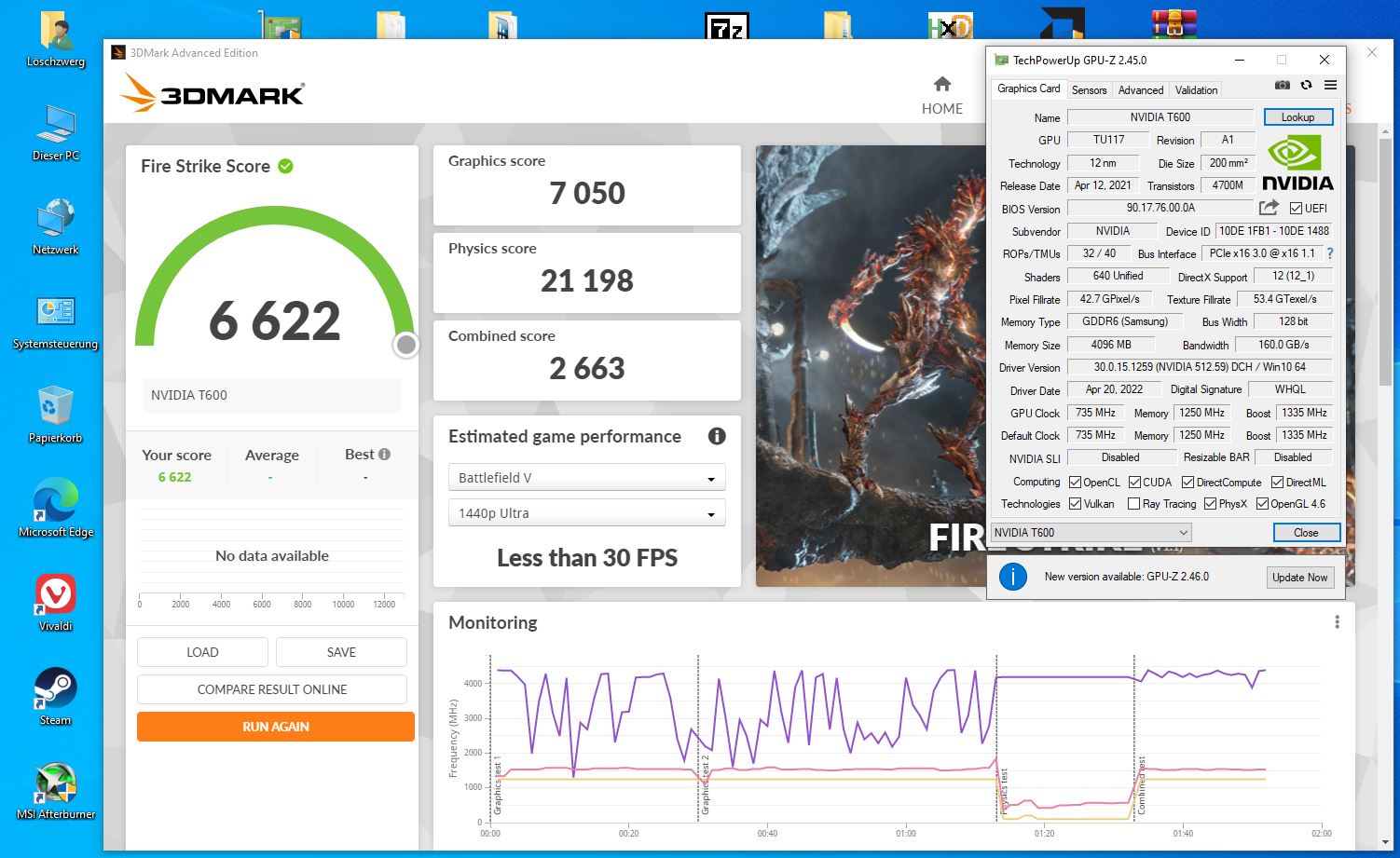Screen dimensions: 1400x858
Task: Select the WinRAR books desktop icon
Action: [1174, 23]
